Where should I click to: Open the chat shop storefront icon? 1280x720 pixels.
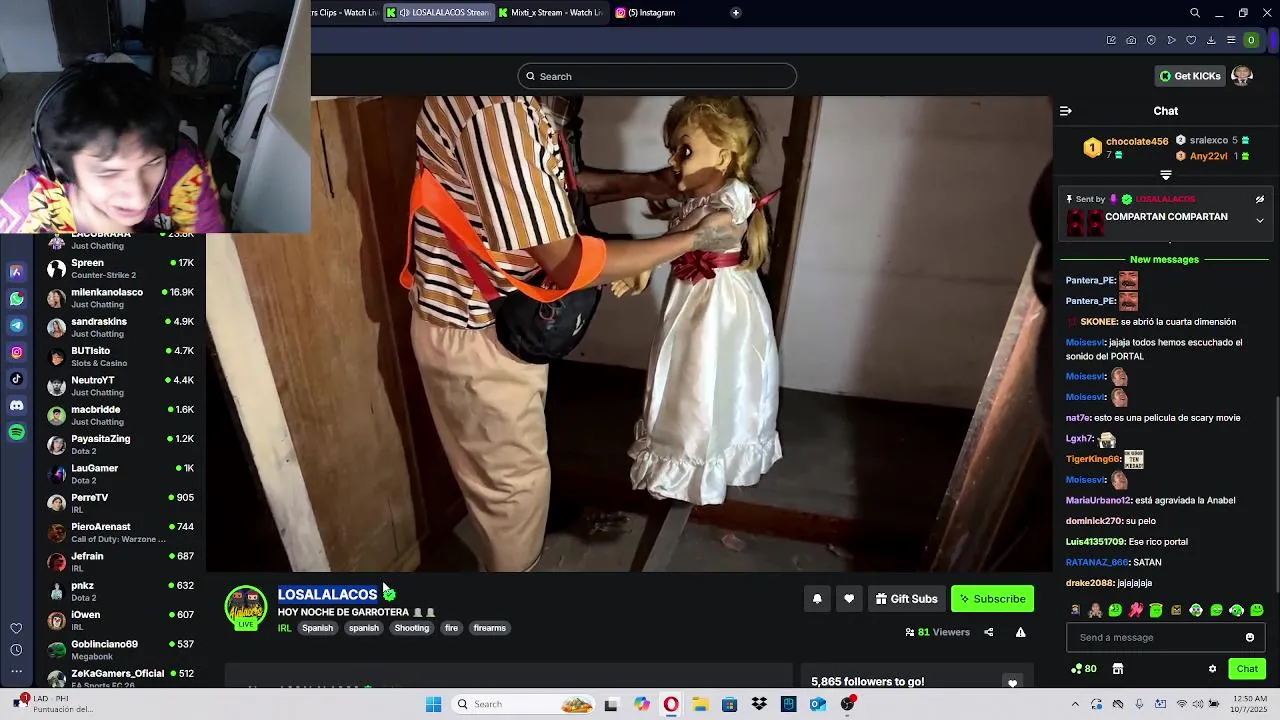[x=1118, y=669]
